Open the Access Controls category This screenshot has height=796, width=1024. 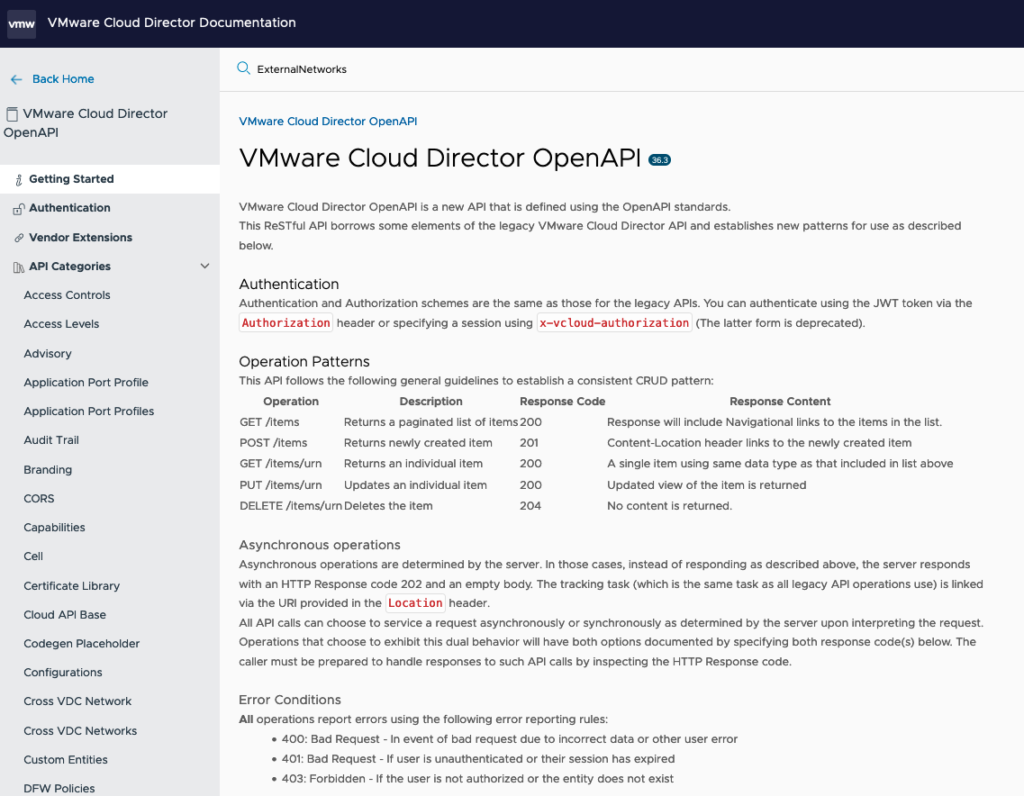67,295
